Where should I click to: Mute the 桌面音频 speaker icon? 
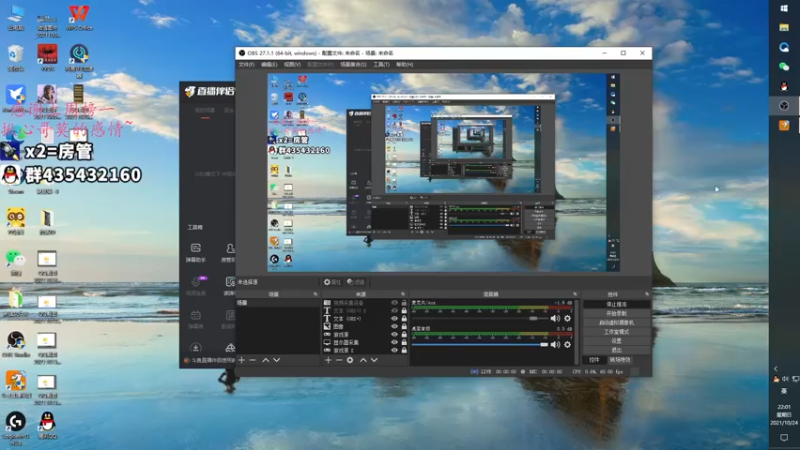(555, 344)
